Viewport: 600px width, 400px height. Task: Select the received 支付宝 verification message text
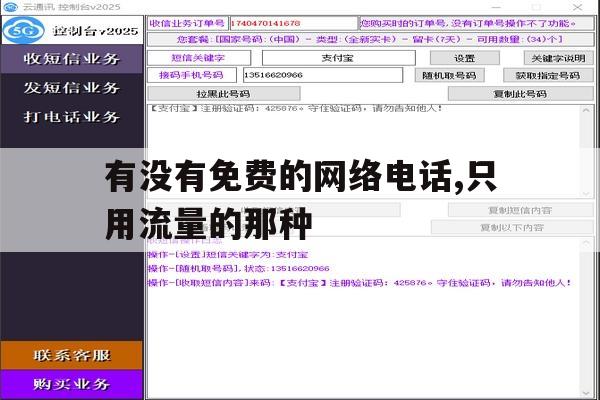[296, 108]
